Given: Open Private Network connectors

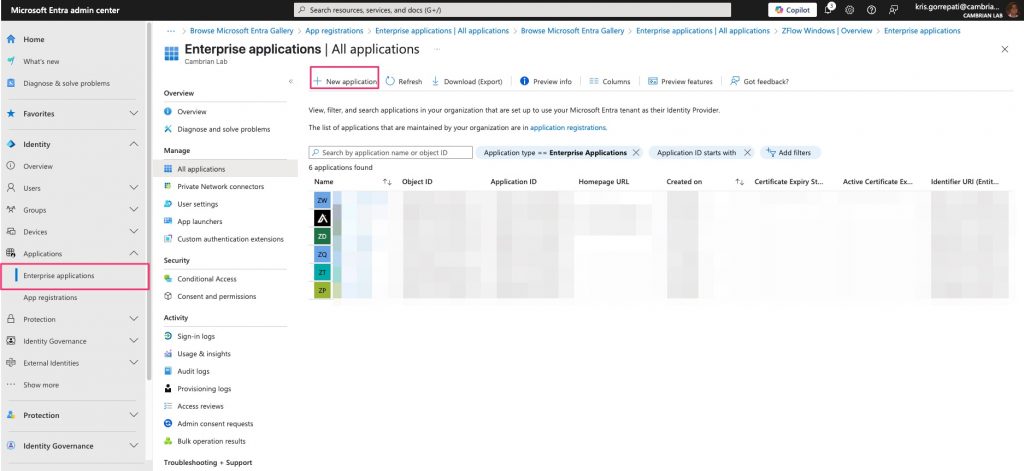Looking at the screenshot, I should [x=222, y=187].
